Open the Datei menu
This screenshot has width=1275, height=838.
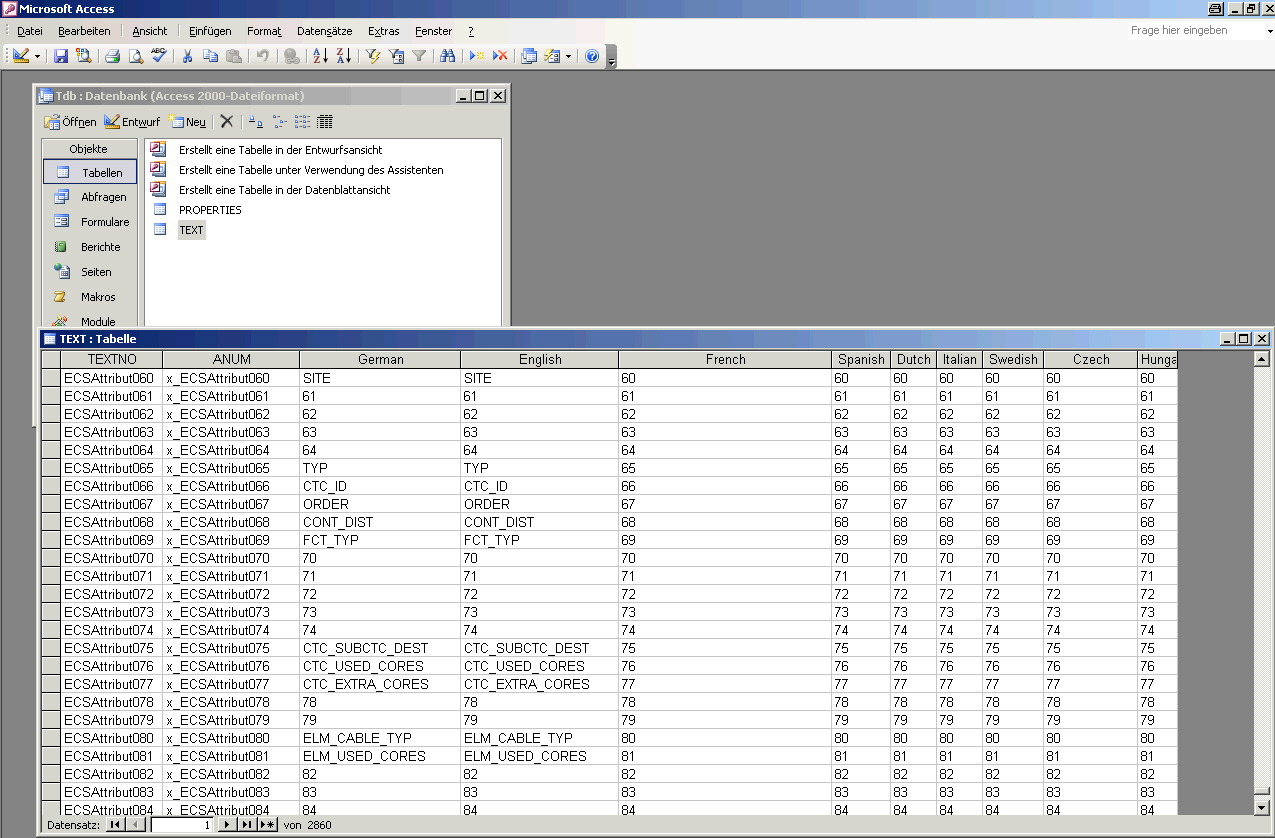(30, 31)
